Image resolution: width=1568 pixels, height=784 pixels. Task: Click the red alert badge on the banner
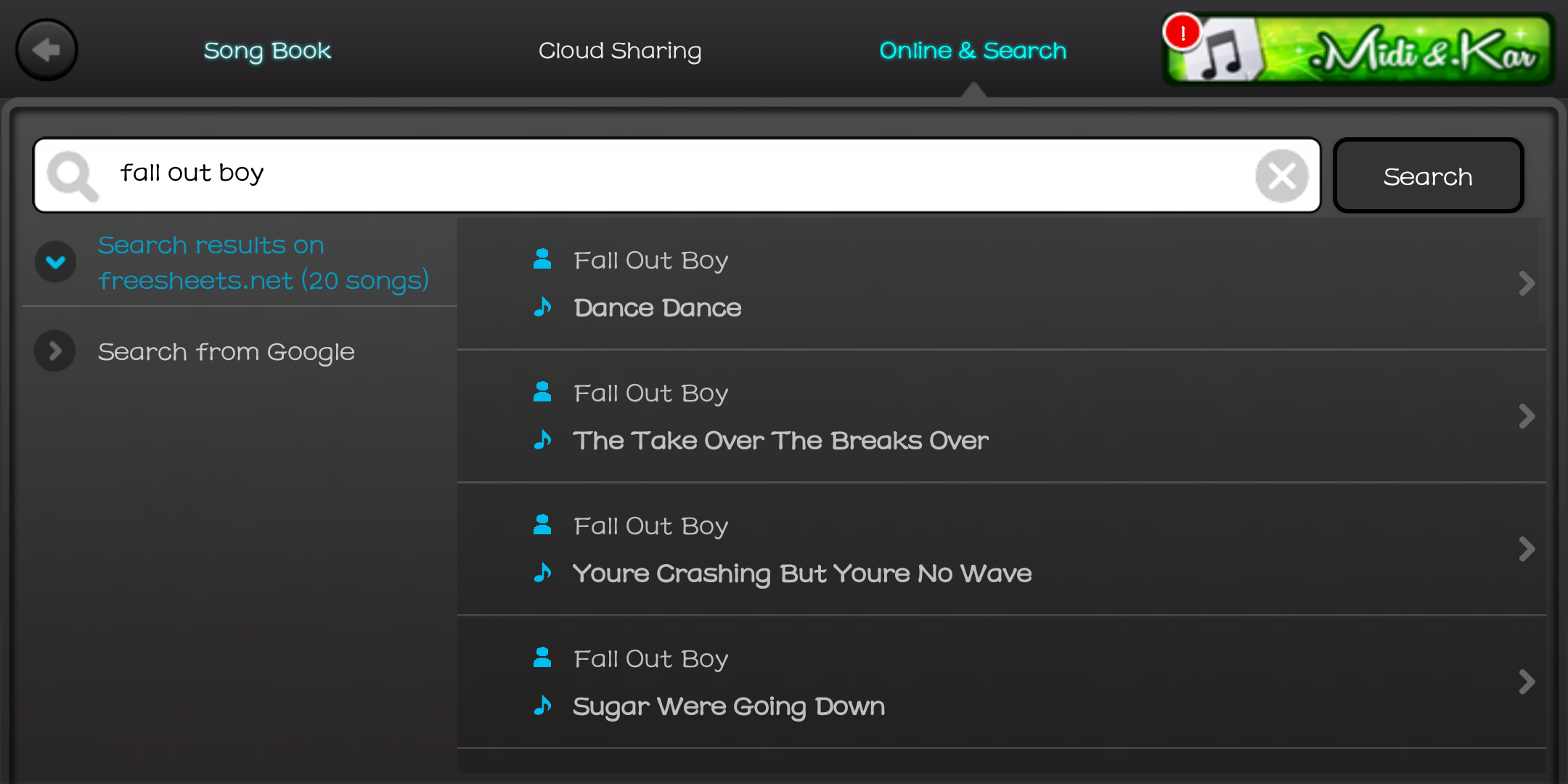coord(1183,33)
